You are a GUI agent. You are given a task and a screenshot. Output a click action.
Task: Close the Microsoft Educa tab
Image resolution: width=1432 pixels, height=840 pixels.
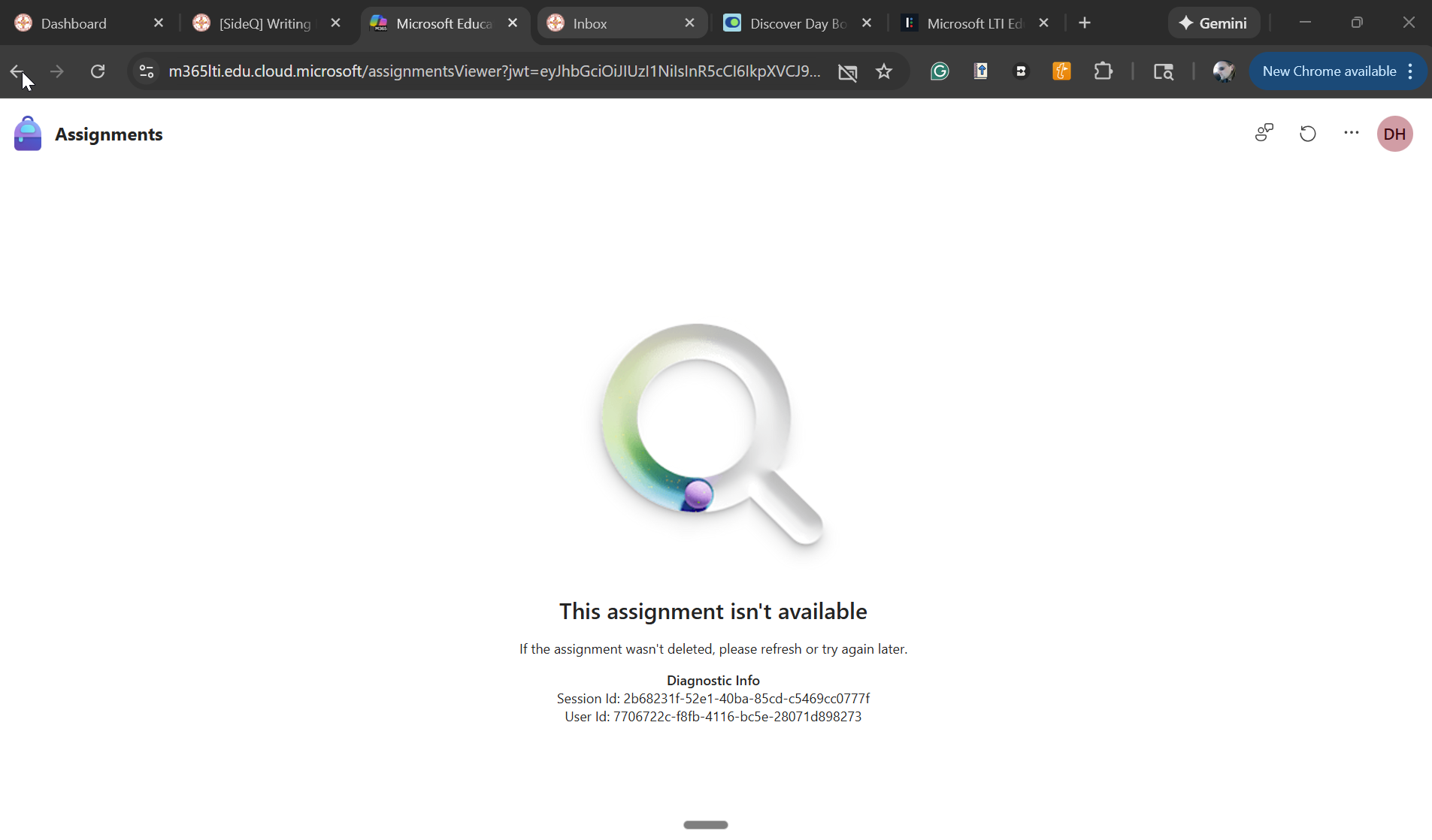click(x=513, y=23)
